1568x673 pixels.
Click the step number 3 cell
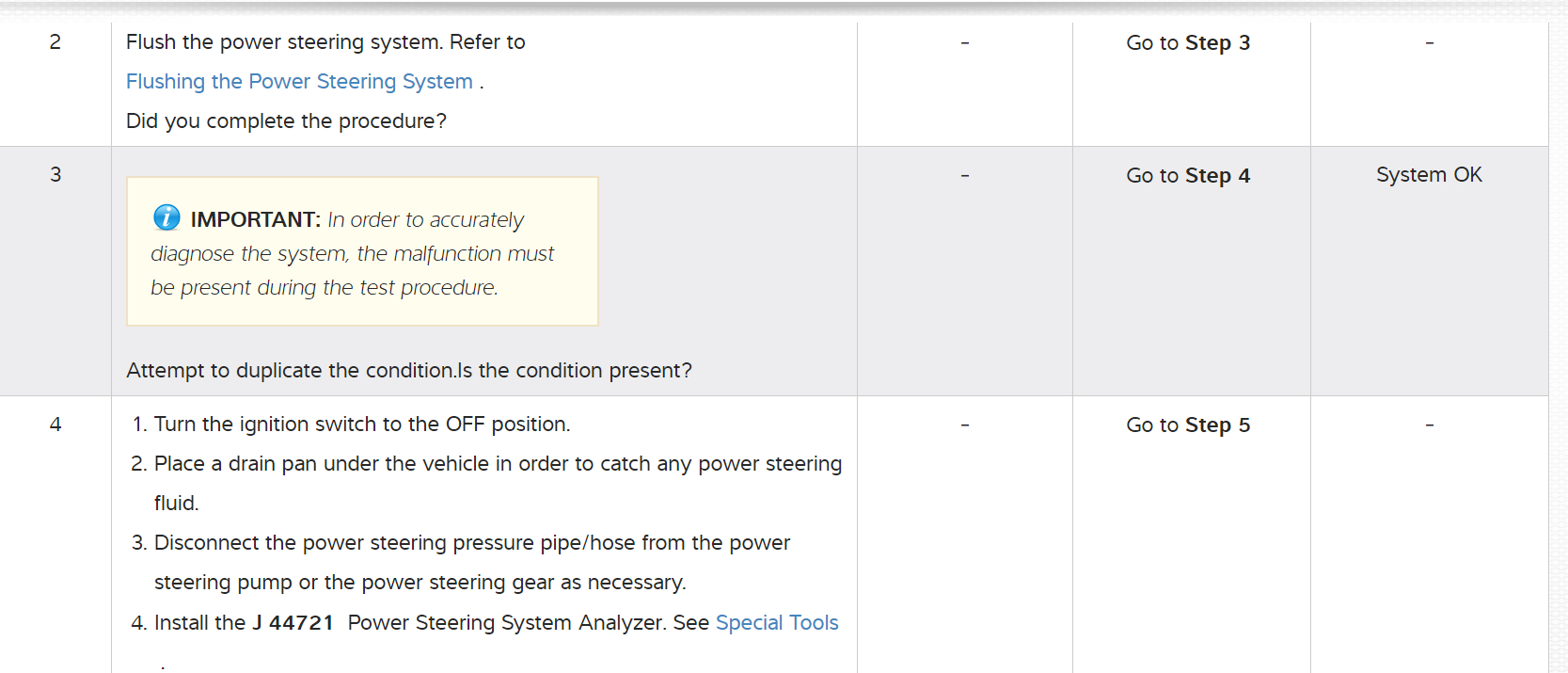[x=55, y=175]
